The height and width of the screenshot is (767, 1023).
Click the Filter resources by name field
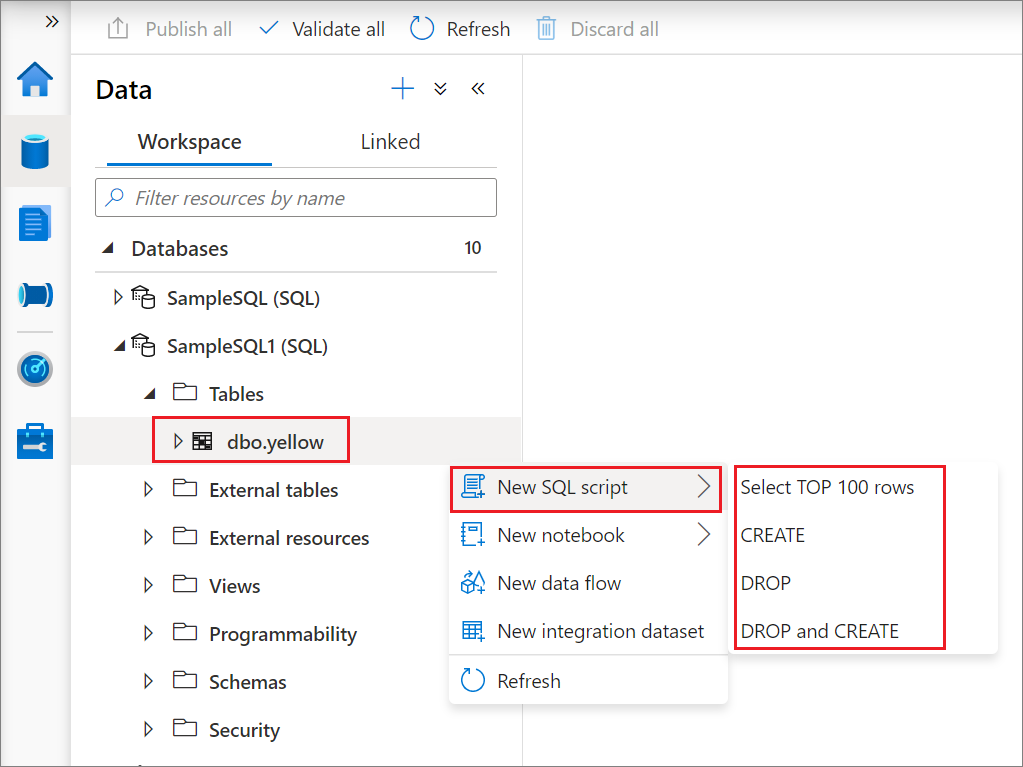click(296, 198)
